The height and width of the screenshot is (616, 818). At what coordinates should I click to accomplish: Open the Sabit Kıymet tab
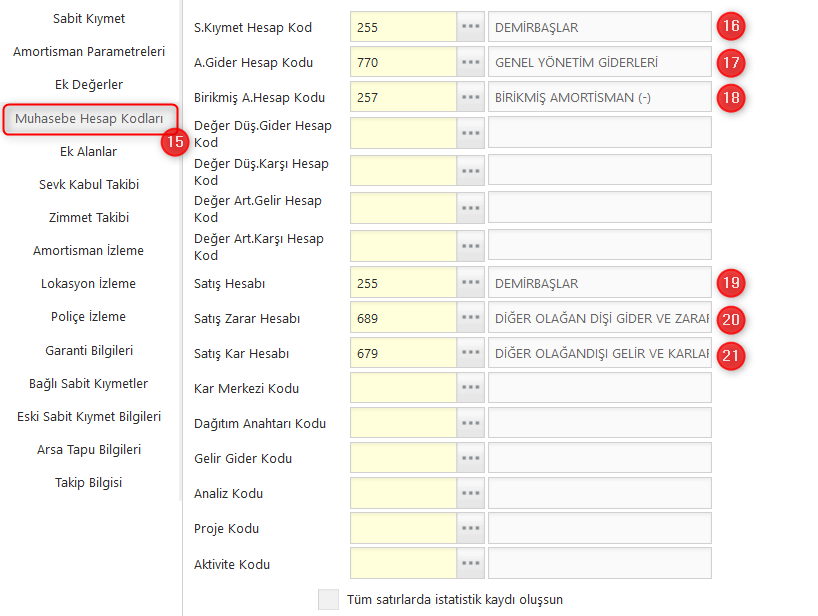(x=89, y=19)
